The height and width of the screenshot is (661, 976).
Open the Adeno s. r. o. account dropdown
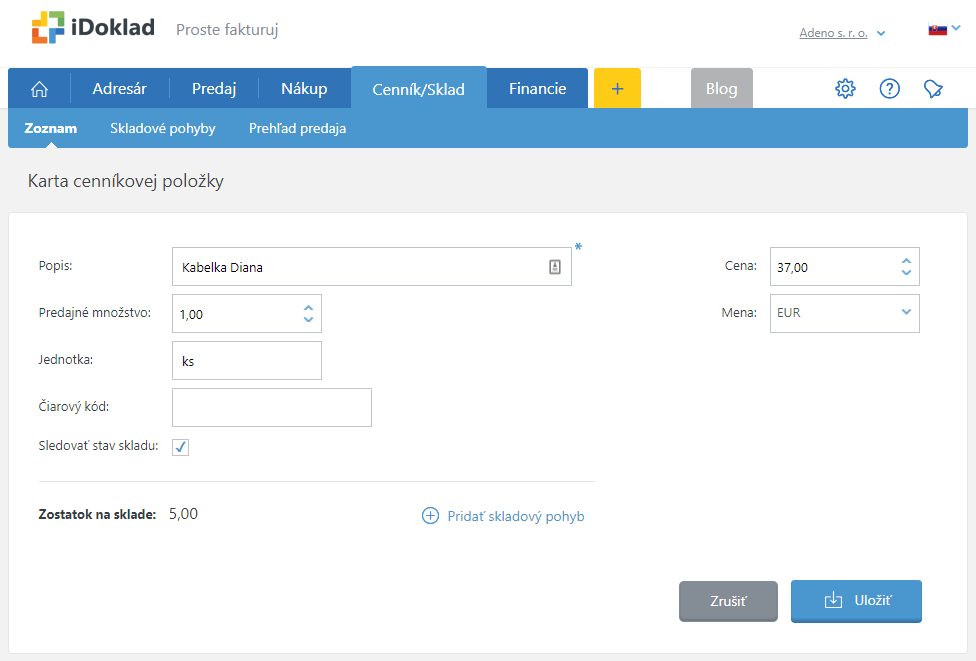[x=842, y=33]
